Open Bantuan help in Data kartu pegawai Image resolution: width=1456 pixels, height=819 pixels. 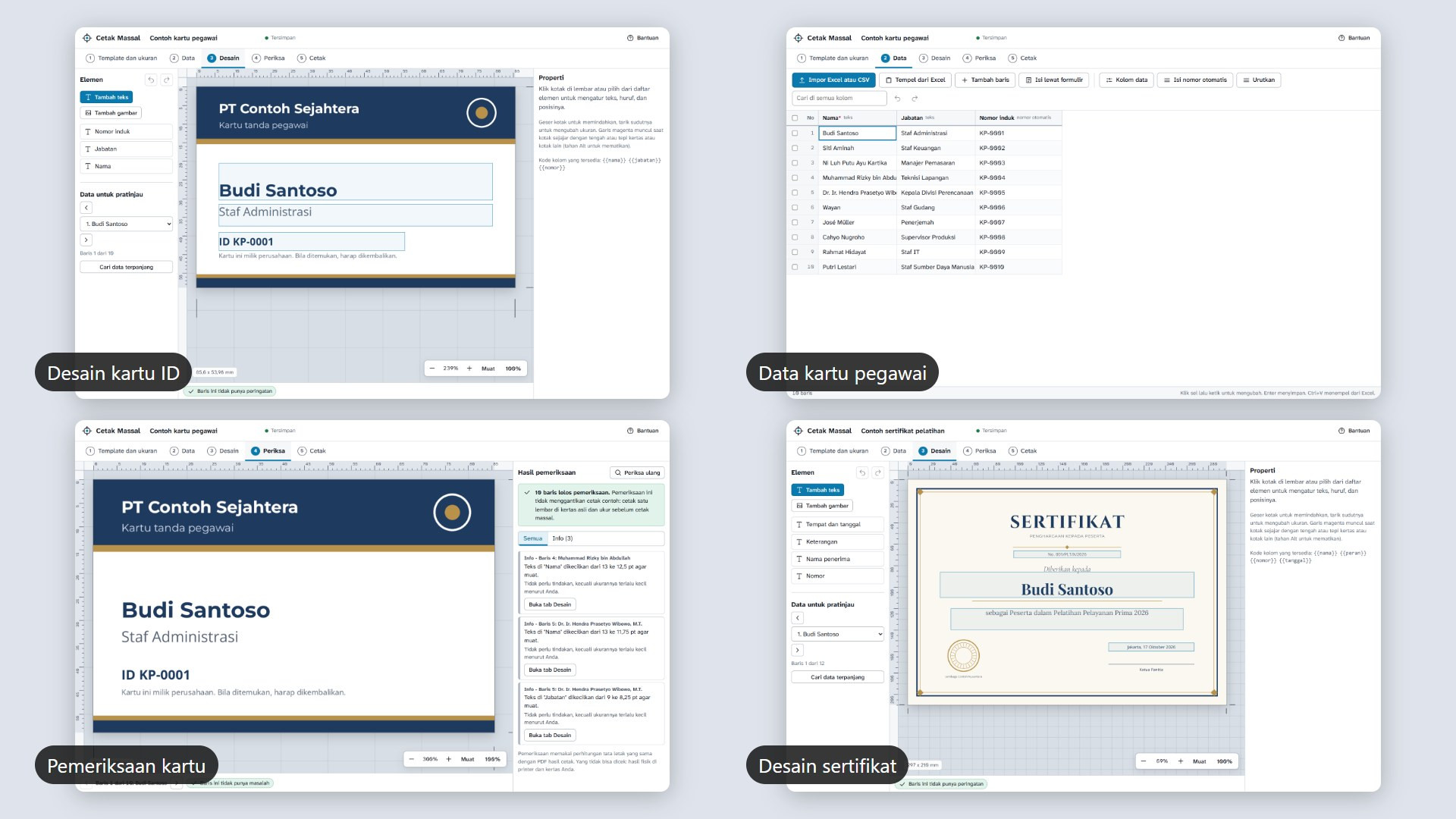[1354, 38]
